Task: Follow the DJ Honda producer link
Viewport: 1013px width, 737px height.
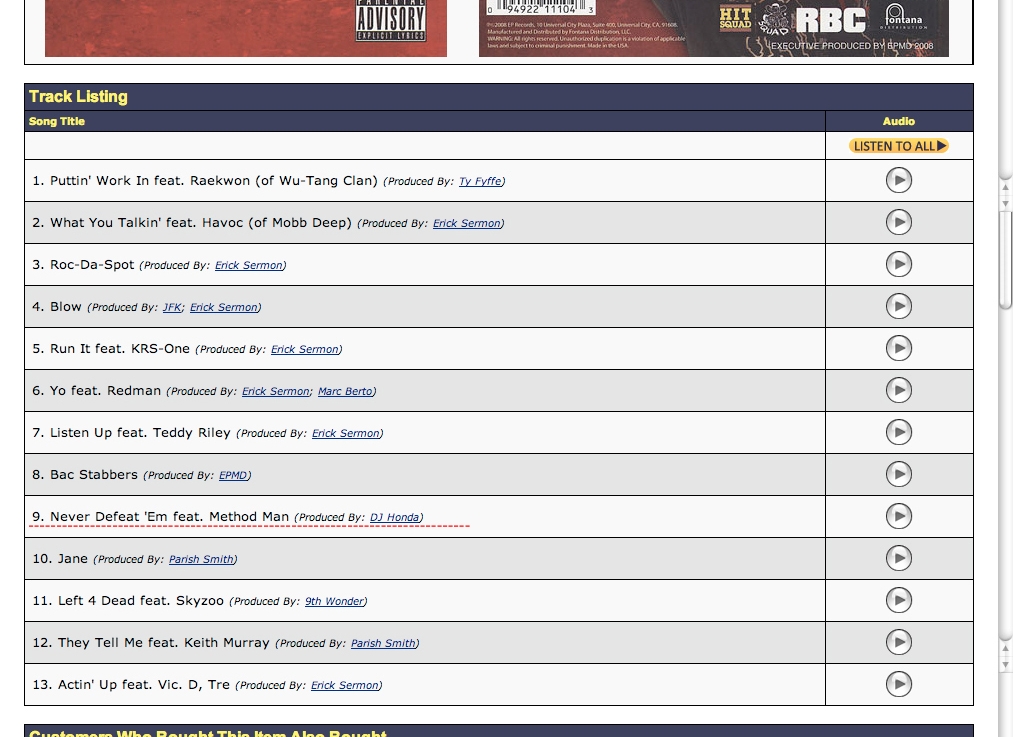Action: point(395,518)
